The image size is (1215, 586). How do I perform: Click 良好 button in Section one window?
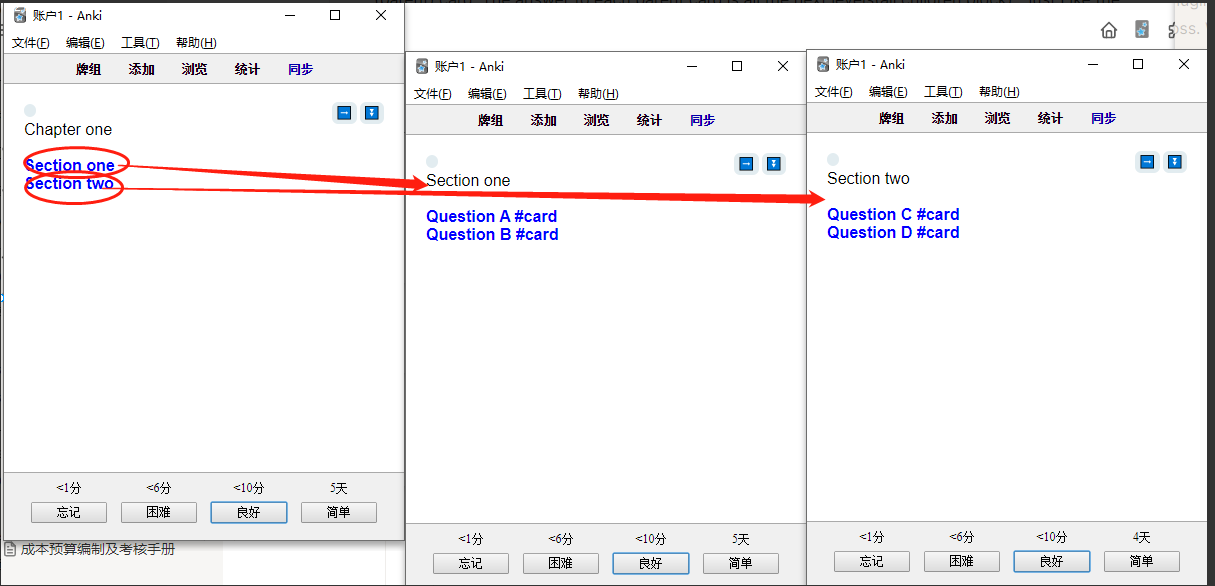pyautogui.click(x=651, y=563)
